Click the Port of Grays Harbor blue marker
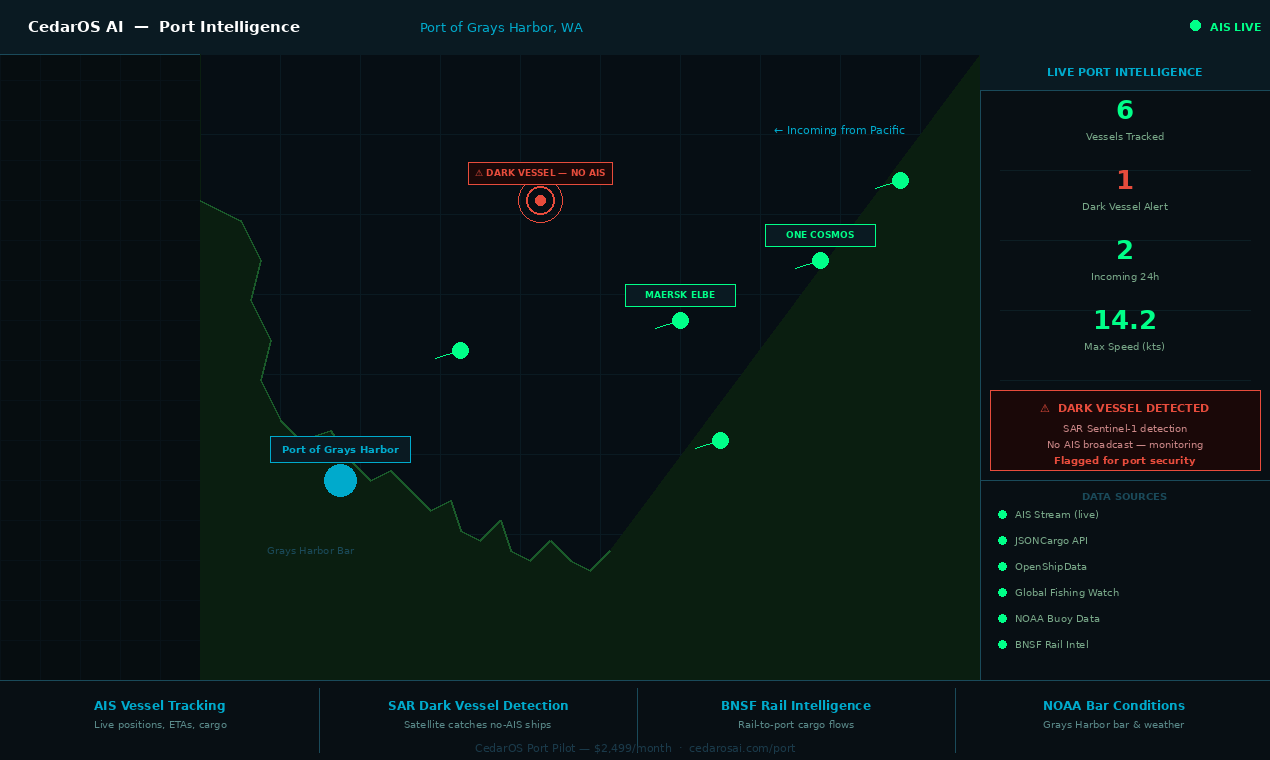This screenshot has width=1270, height=760. pos(340,480)
